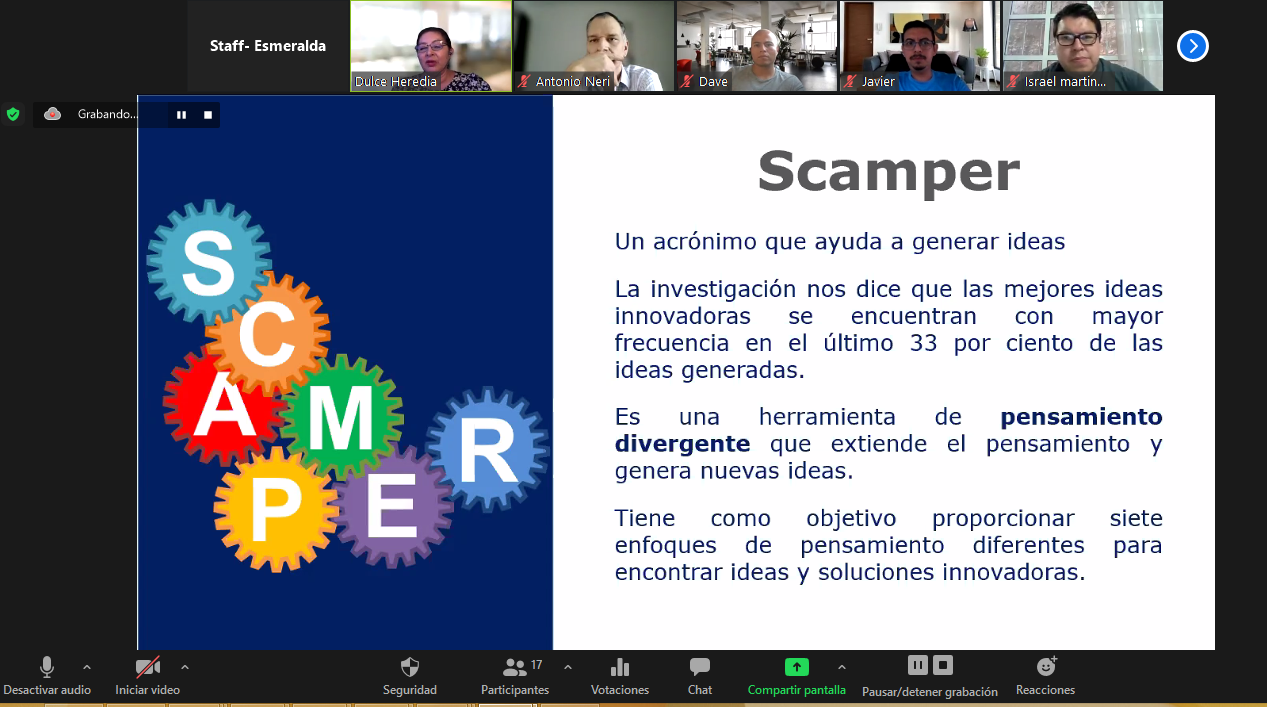Expand audio options arrow beside microphone
Viewport: 1267px width, 707px height.
click(87, 667)
